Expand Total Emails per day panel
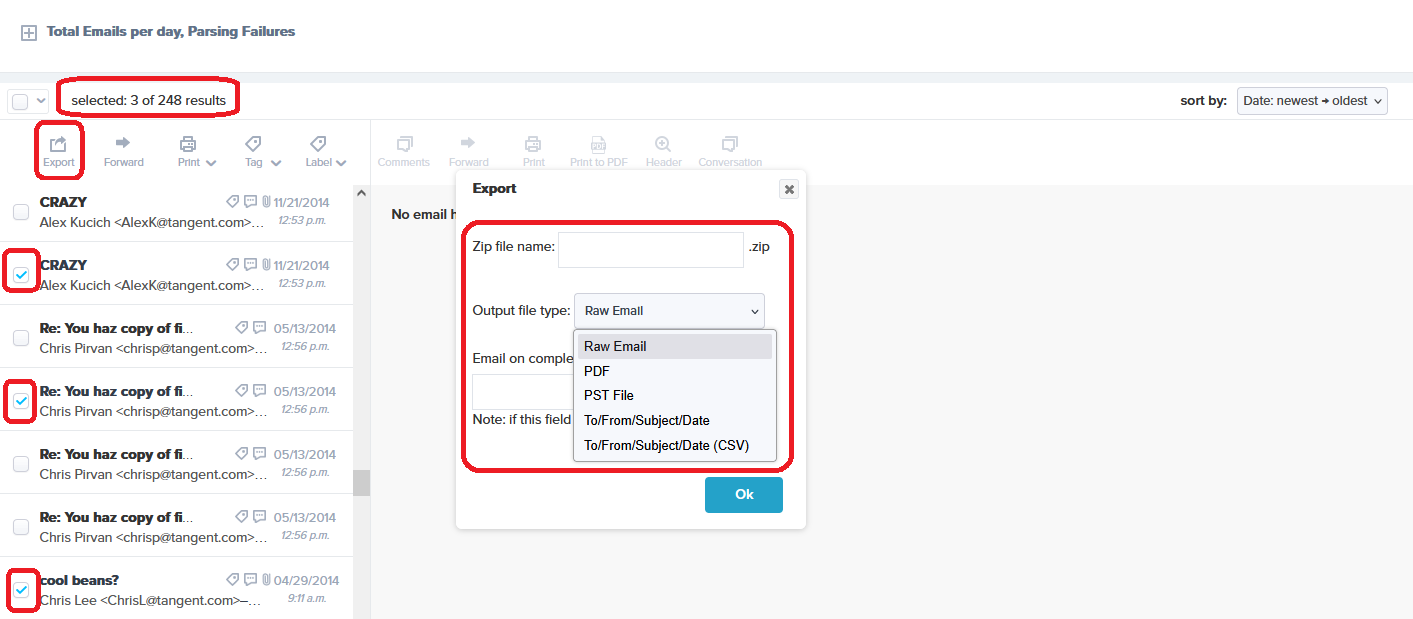 (29, 33)
